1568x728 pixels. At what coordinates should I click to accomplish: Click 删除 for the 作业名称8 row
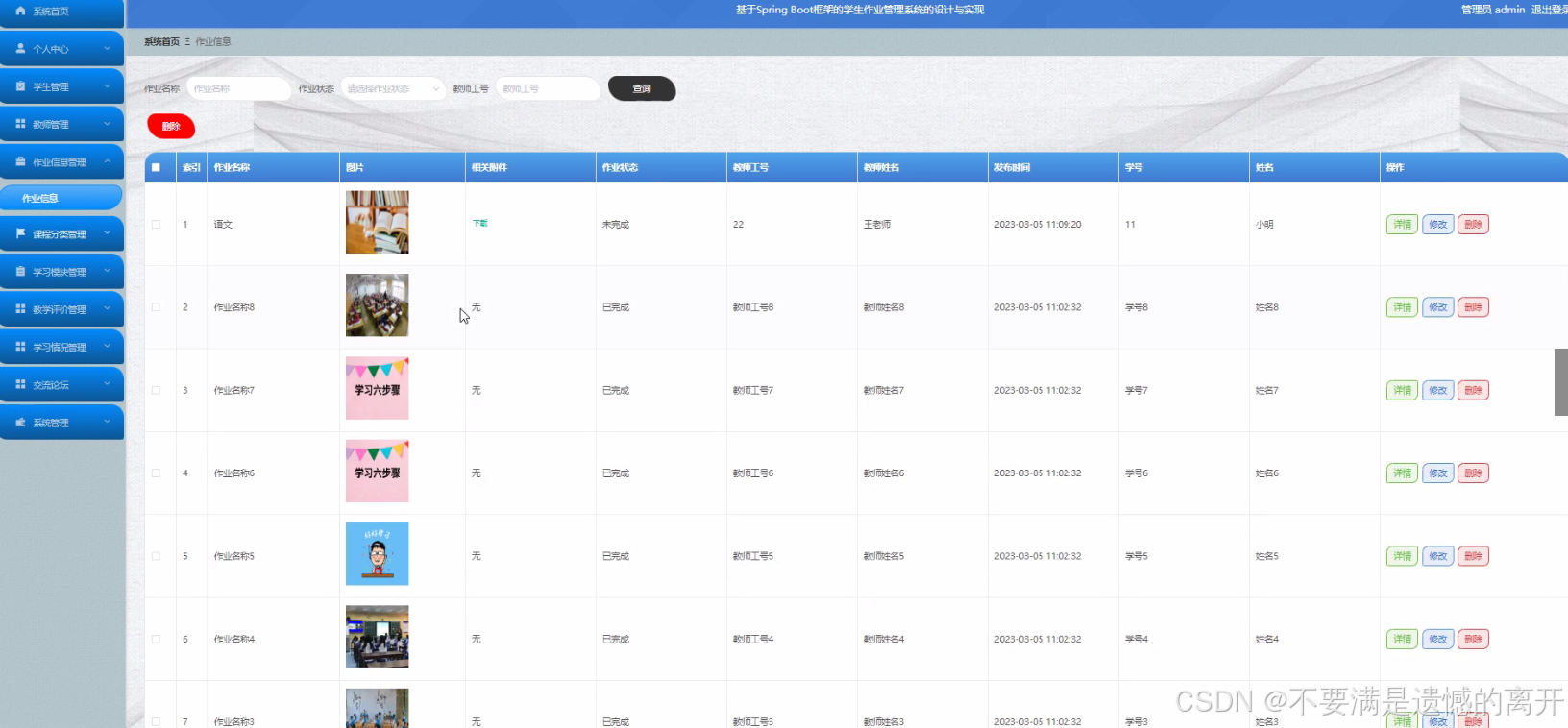click(x=1474, y=307)
